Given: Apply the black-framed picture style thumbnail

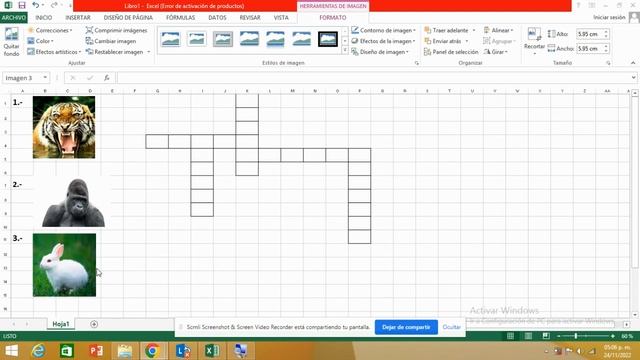Looking at the screenshot, I should click(328, 39).
